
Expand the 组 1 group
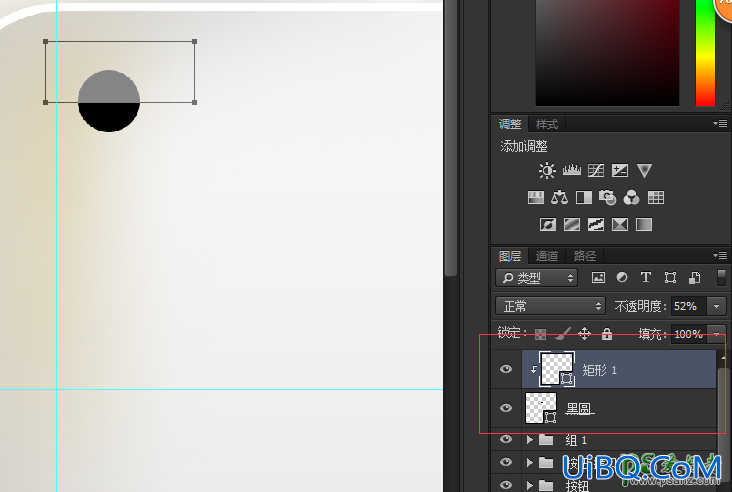pos(529,440)
